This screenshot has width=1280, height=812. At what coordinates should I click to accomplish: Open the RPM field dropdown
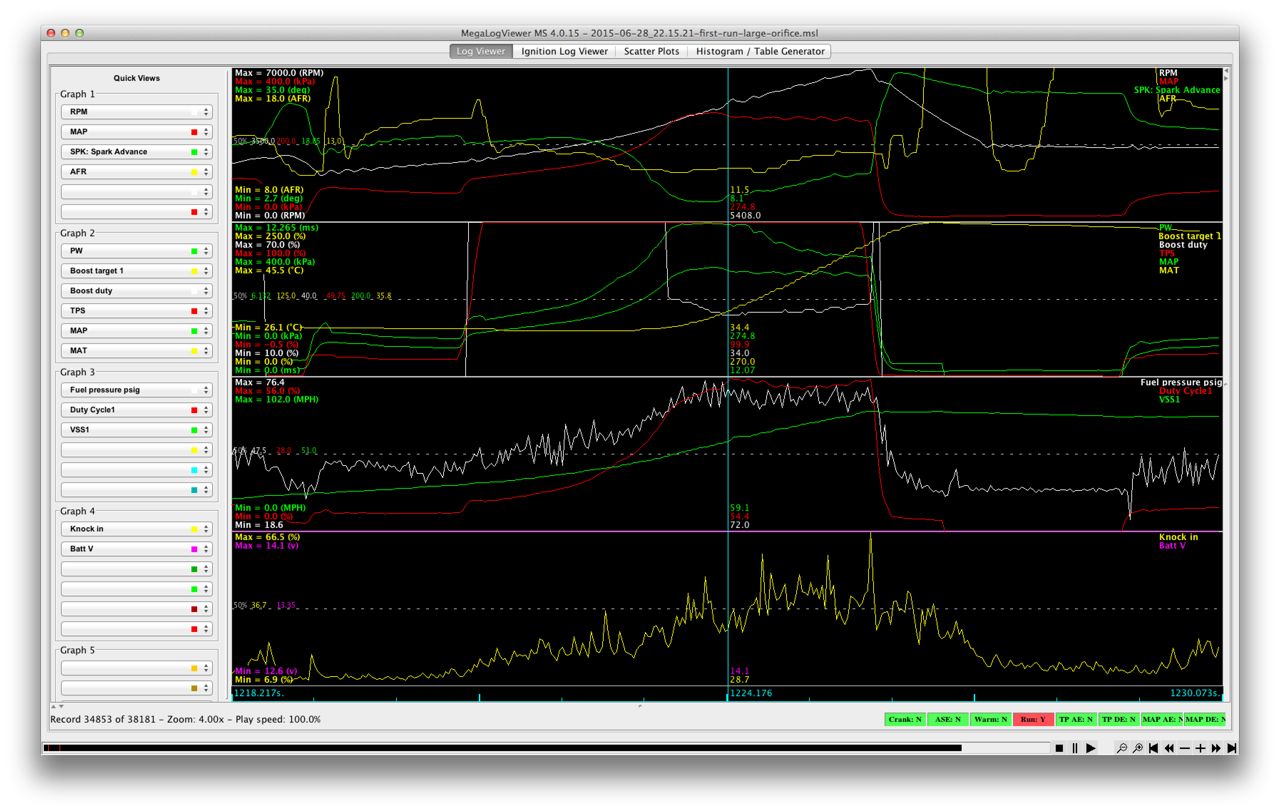tap(135, 112)
